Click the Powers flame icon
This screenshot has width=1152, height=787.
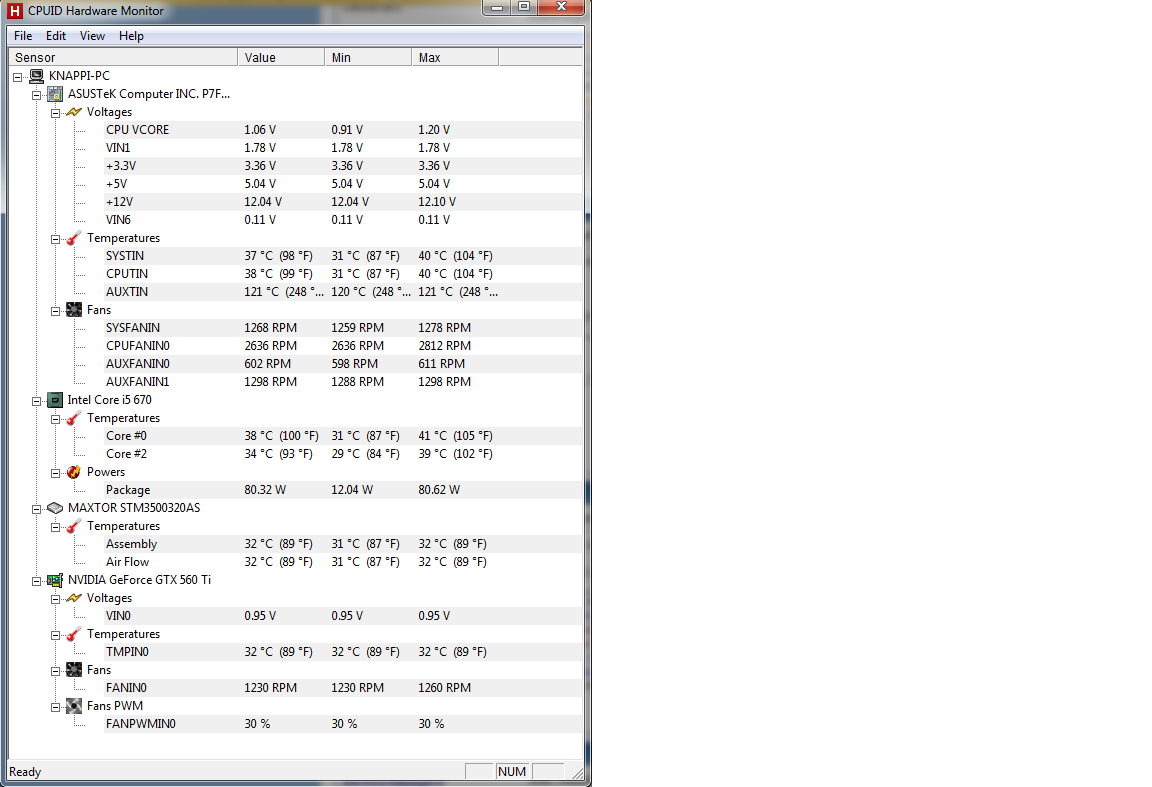pos(73,472)
